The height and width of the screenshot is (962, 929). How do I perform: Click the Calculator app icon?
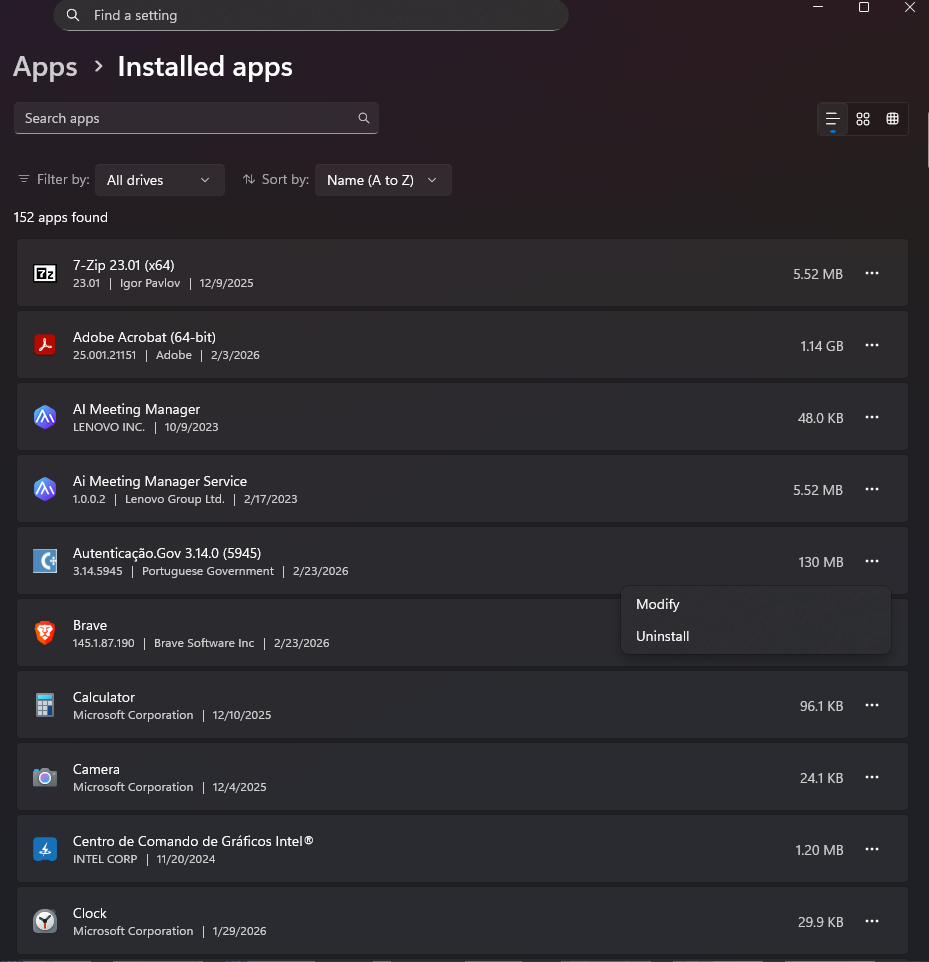click(x=45, y=705)
